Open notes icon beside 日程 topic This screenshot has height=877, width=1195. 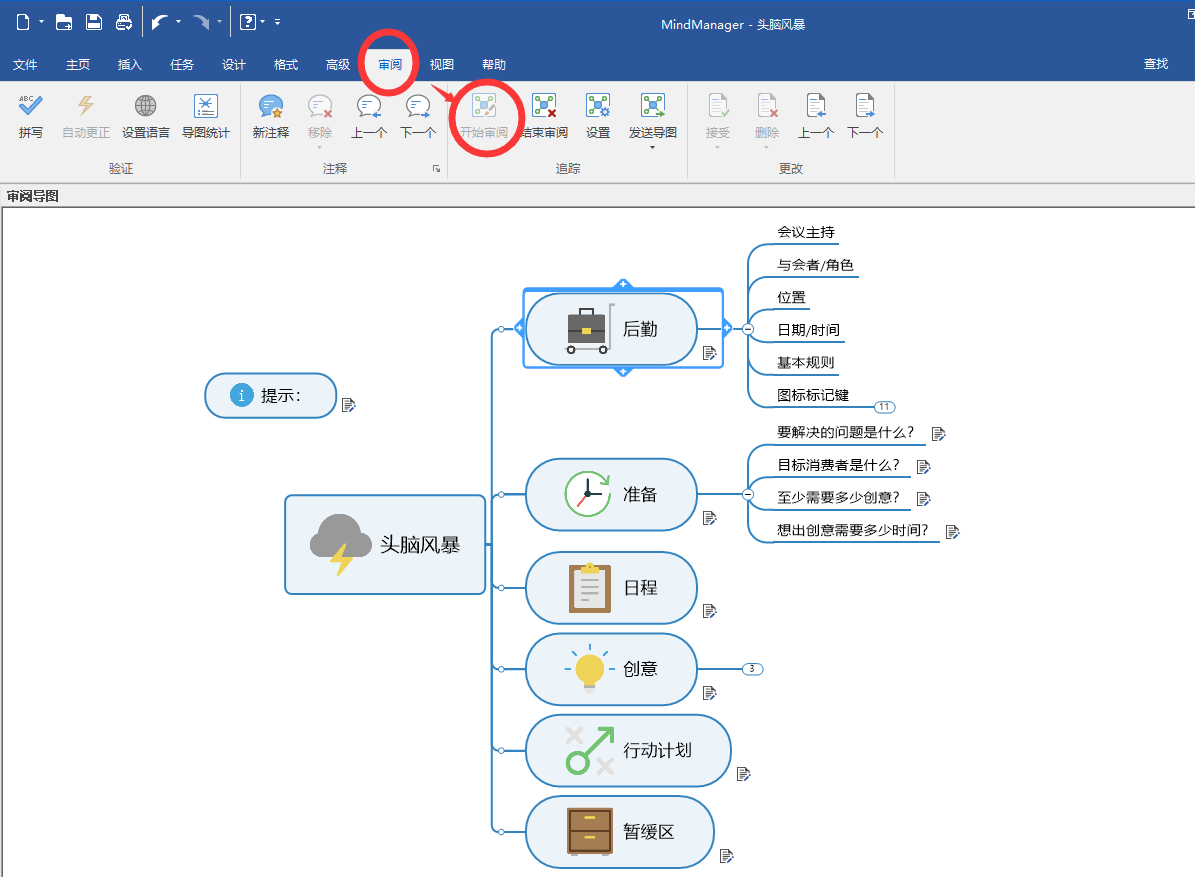[x=710, y=611]
